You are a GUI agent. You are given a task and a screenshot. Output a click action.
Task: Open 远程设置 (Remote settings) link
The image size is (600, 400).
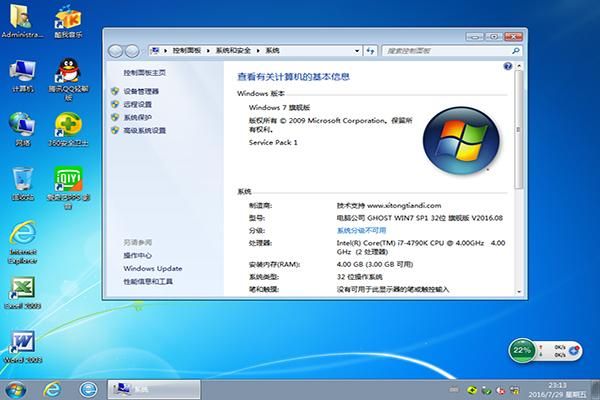click(x=138, y=104)
